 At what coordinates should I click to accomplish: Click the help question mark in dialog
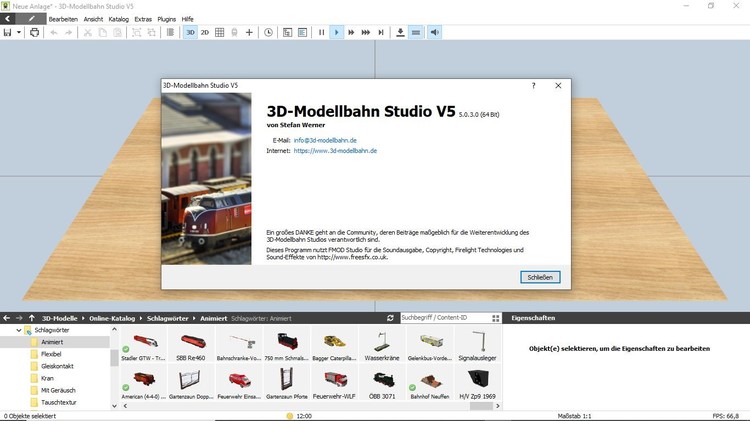click(533, 86)
